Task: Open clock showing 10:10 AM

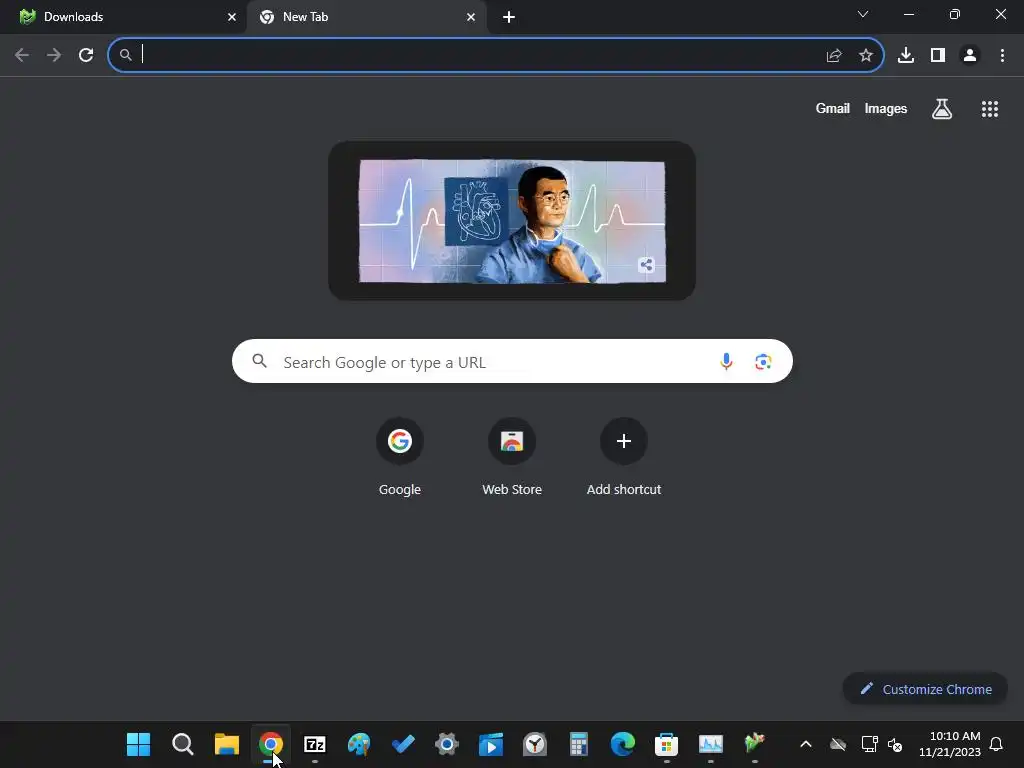Action: [x=950, y=744]
